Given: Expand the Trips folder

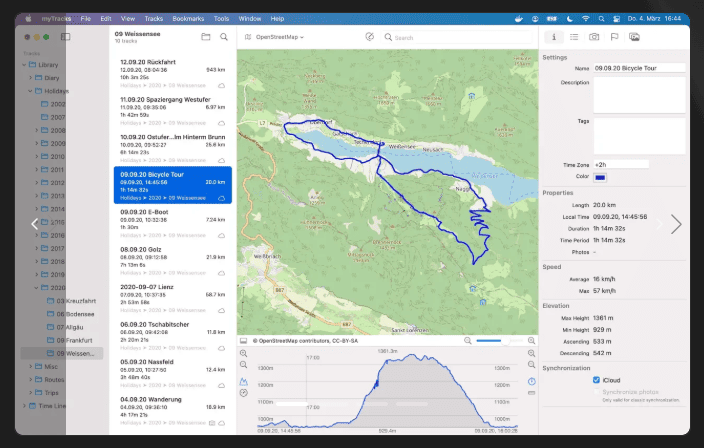Looking at the screenshot, I should 31,392.
